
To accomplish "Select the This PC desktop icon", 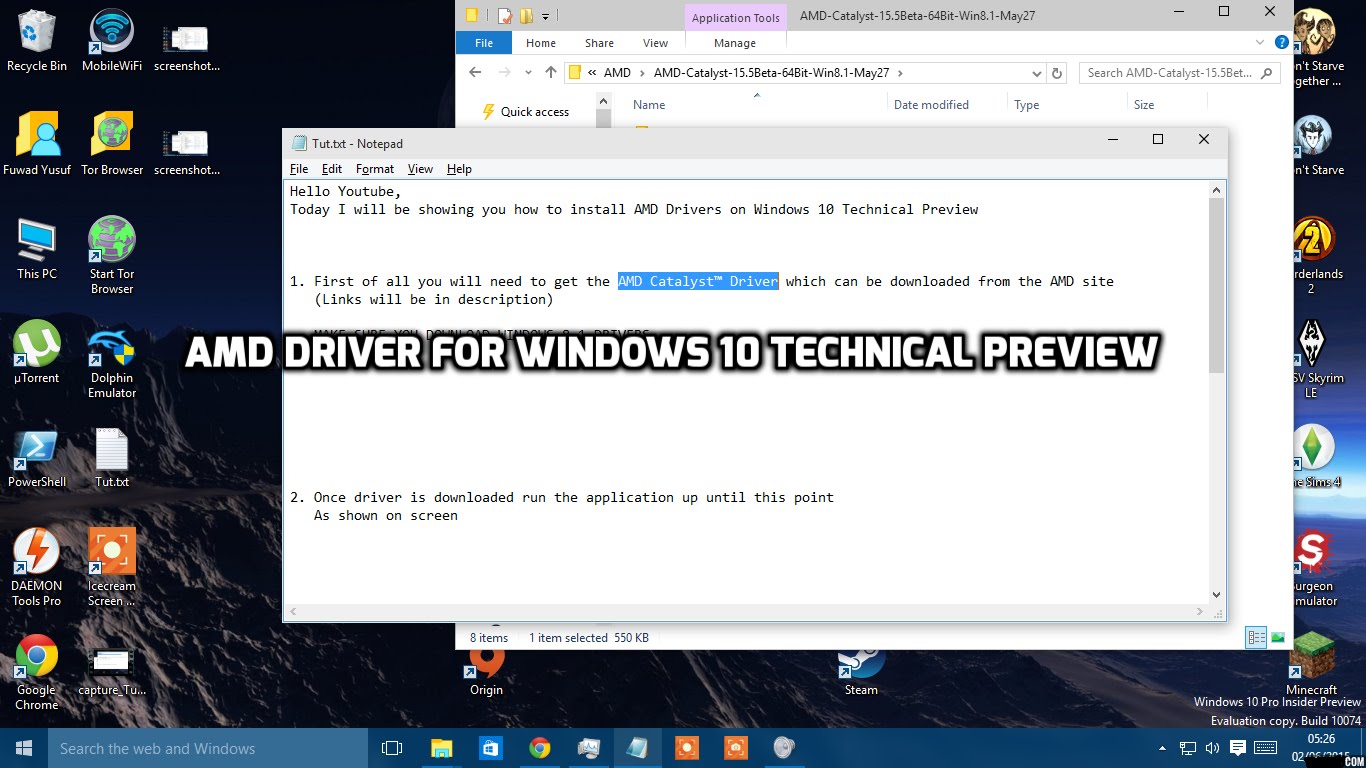I will tap(37, 248).
